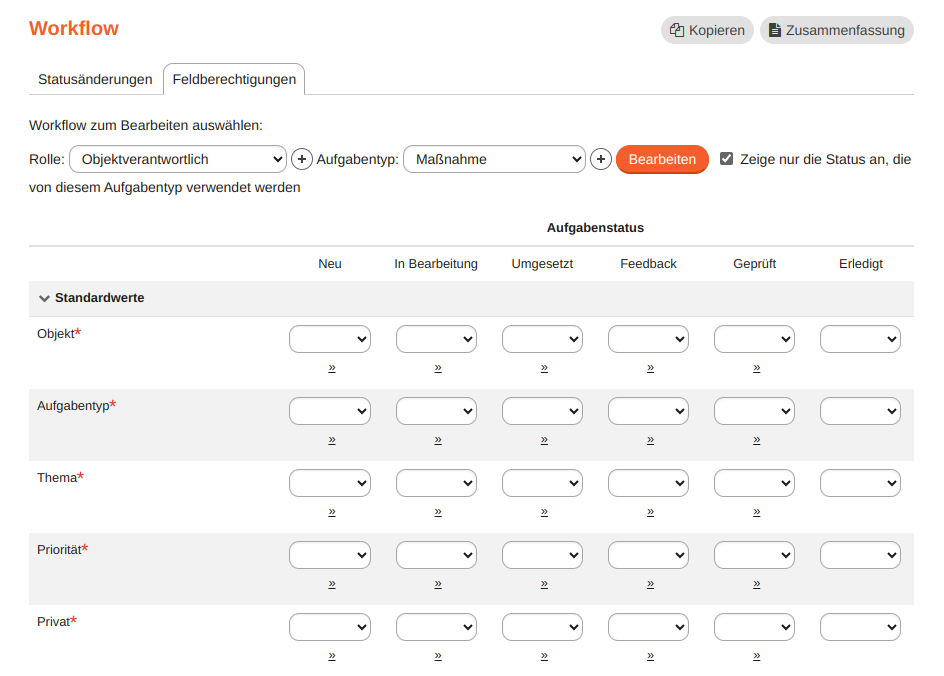Click the document icon on Zusammenfassung button

click(x=774, y=30)
